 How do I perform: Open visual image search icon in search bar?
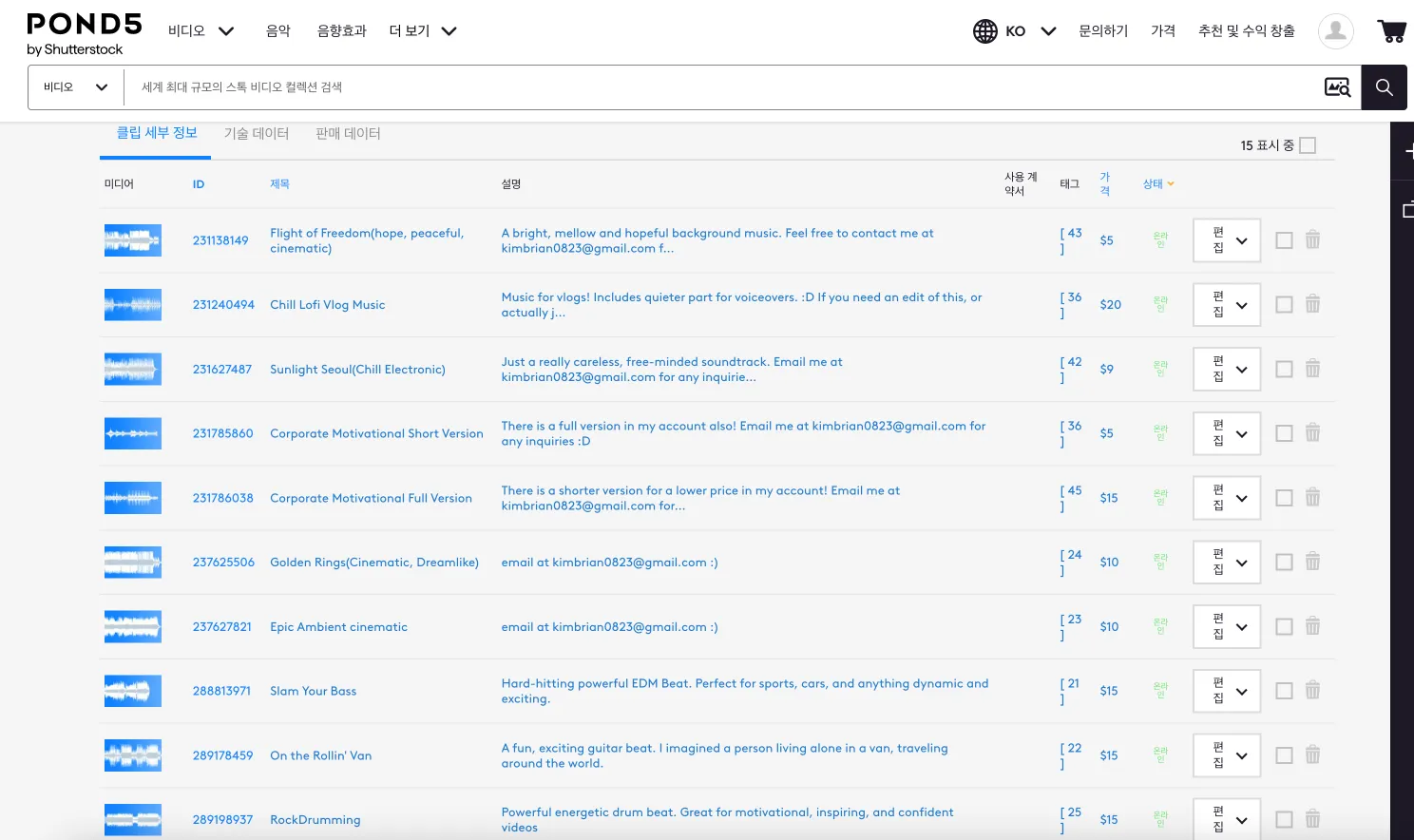click(1338, 87)
